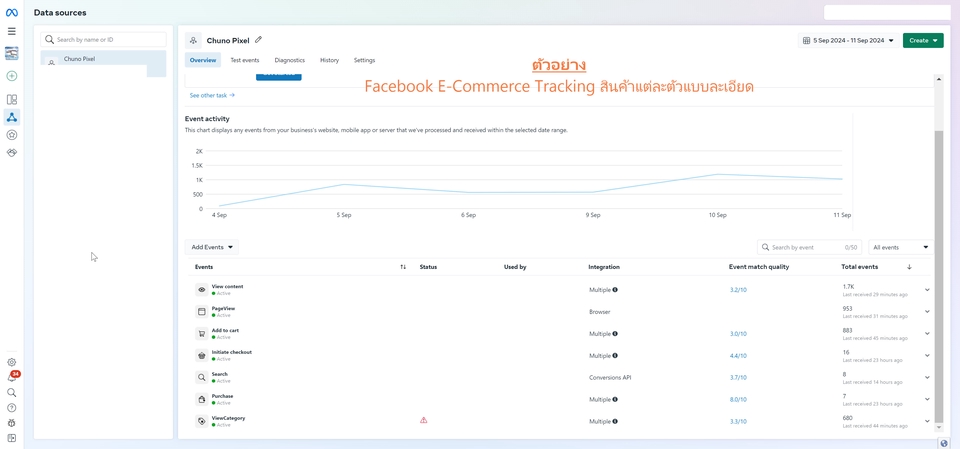Click the globe icon at bottom right
The height and width of the screenshot is (449, 960).
(944, 443)
